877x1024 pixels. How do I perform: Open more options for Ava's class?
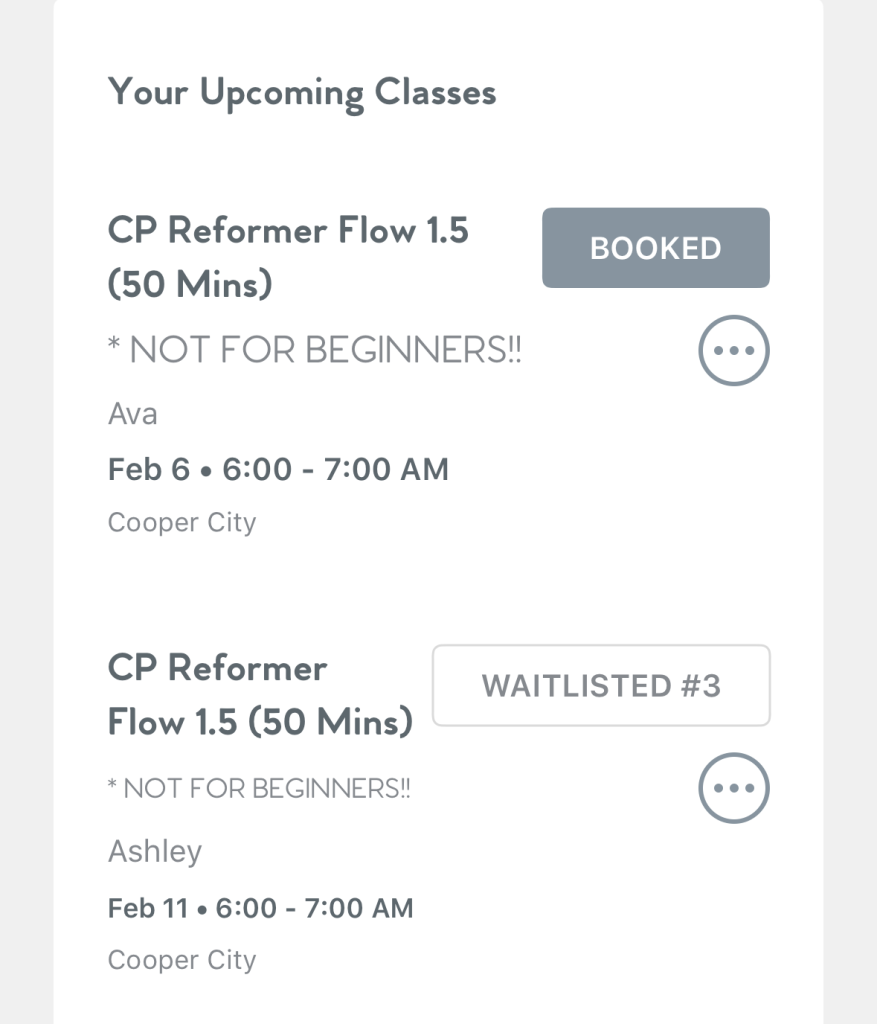point(733,351)
